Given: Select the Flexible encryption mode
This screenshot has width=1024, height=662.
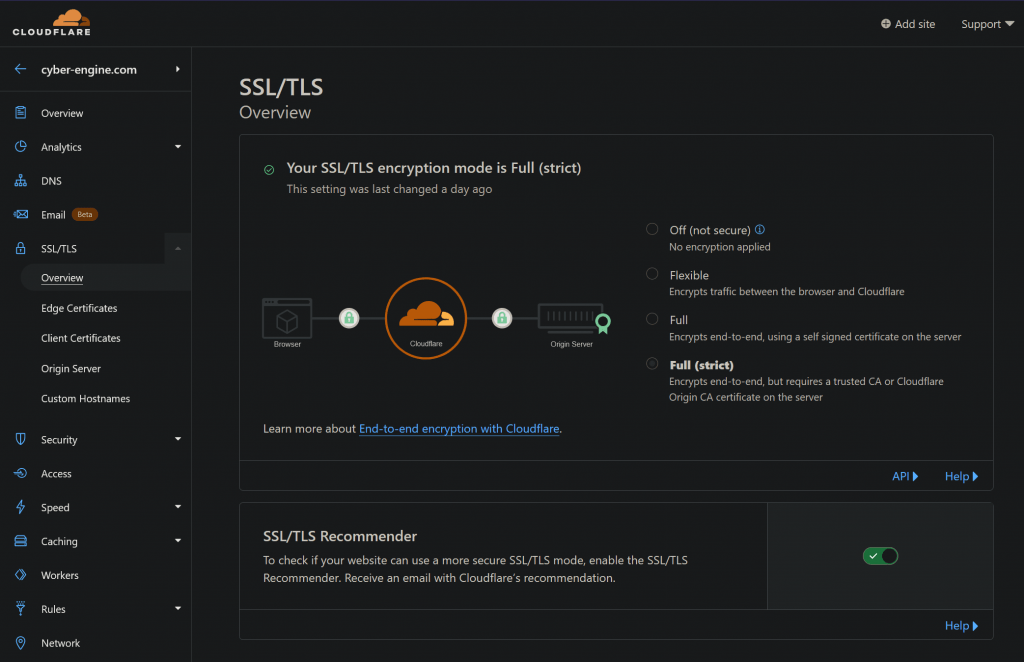Looking at the screenshot, I should (652, 274).
